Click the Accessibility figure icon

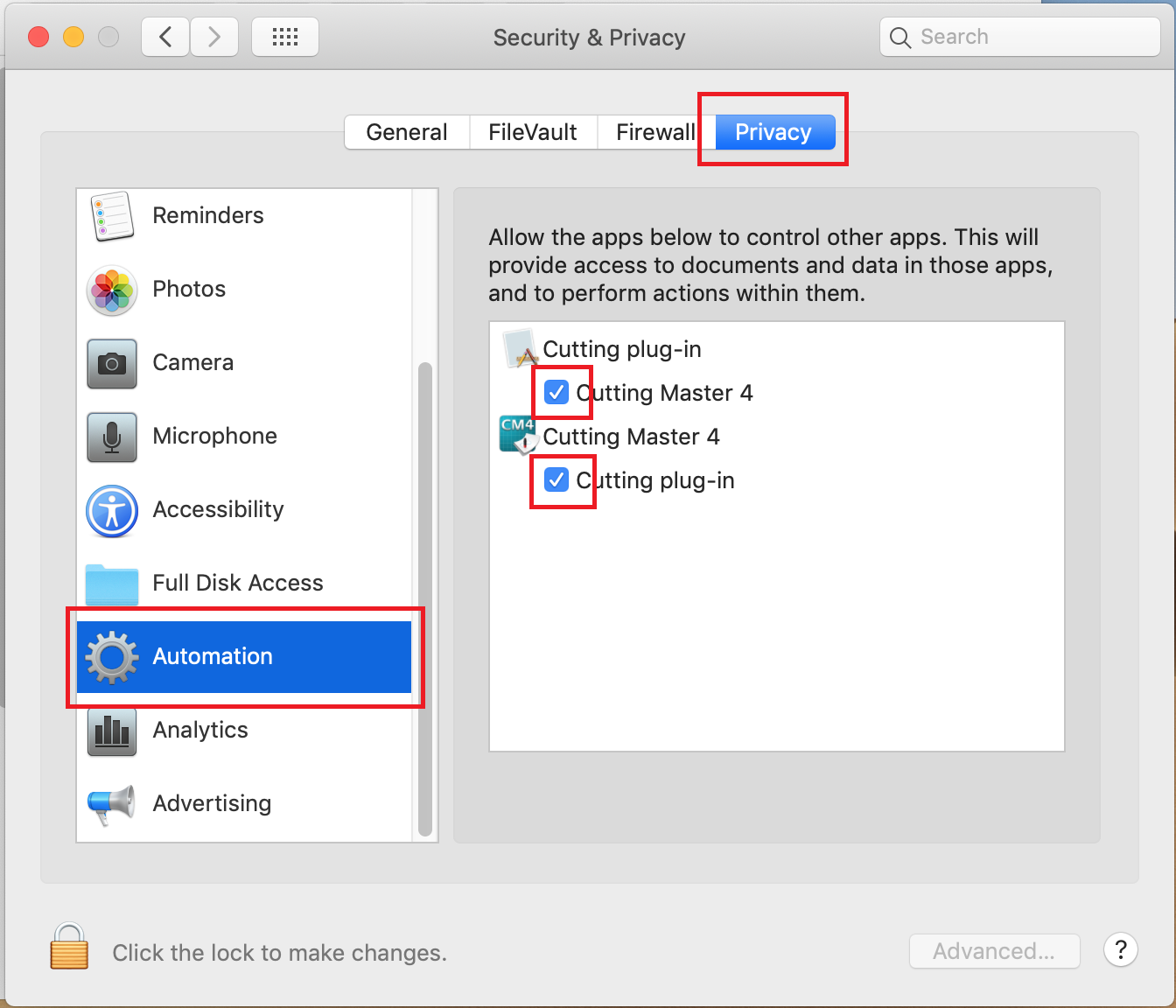[112, 511]
